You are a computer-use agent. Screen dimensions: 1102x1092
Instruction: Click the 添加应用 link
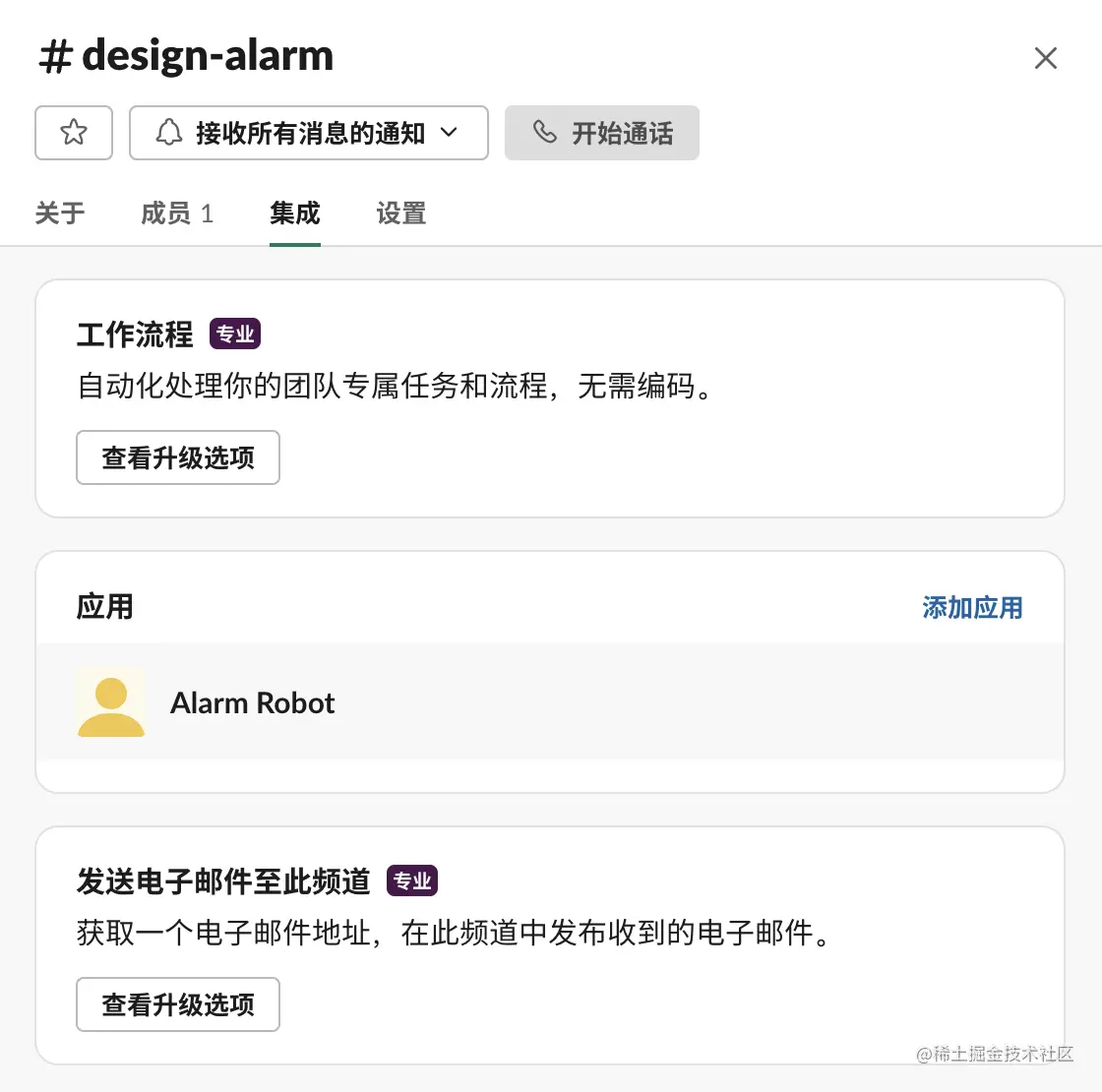pyautogui.click(x=972, y=608)
